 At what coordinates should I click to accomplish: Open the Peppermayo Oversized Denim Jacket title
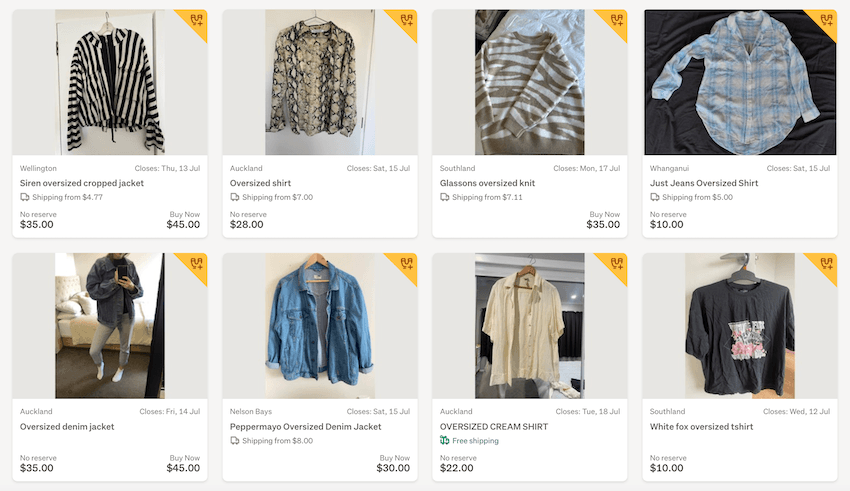(x=305, y=427)
